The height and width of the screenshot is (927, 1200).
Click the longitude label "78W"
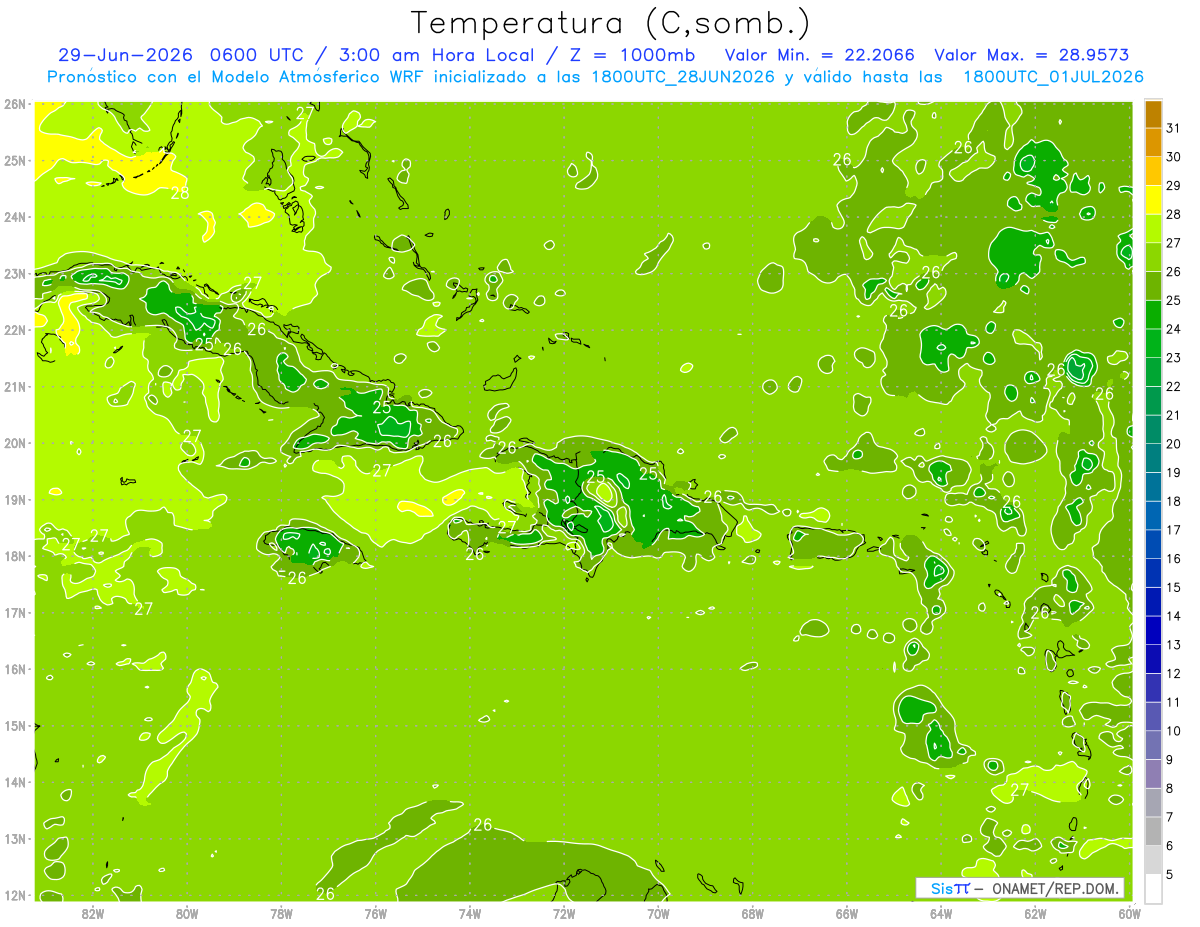tap(281, 913)
